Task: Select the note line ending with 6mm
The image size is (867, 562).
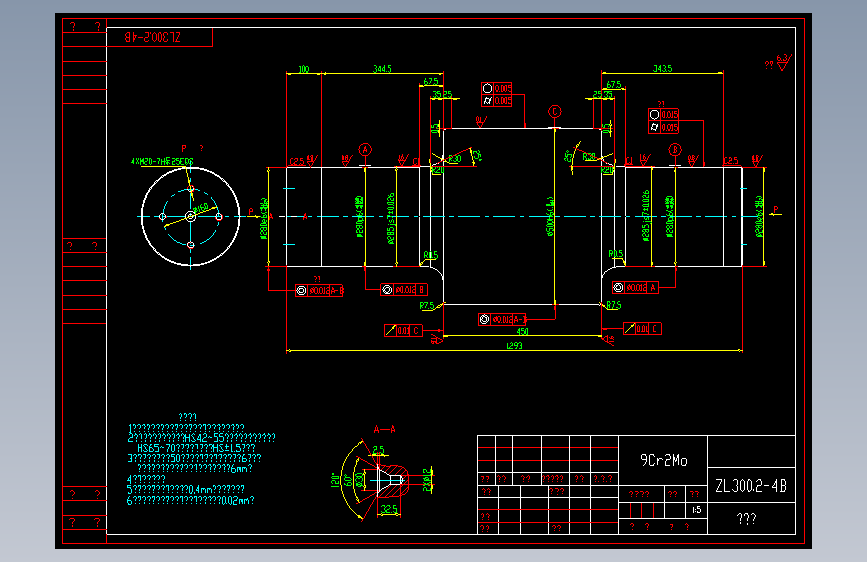Action: pos(195,468)
